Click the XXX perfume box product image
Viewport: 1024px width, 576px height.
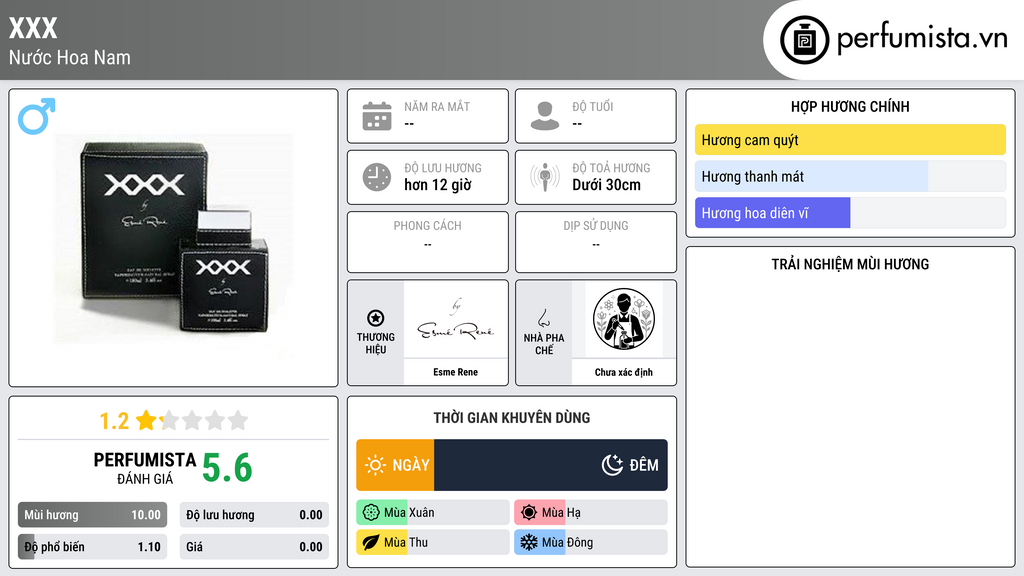174,238
